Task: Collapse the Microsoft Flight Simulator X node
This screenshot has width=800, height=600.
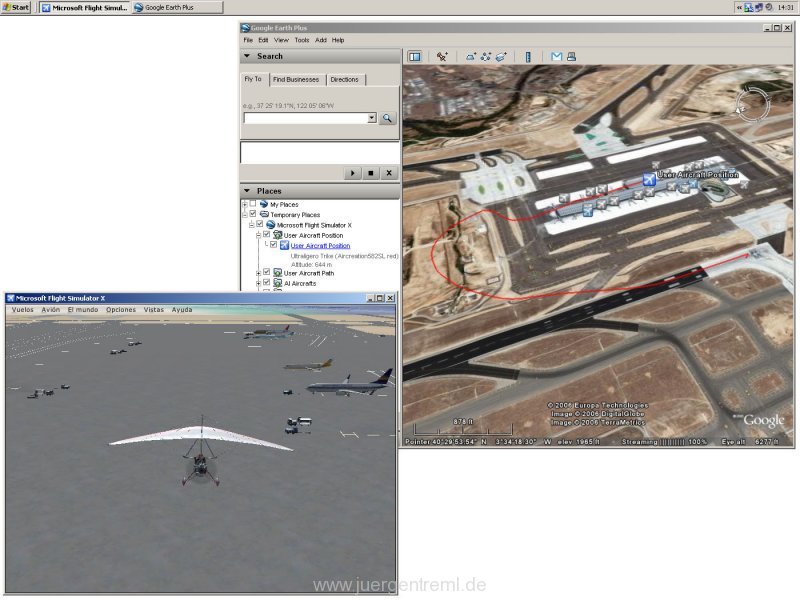Action: (252, 224)
